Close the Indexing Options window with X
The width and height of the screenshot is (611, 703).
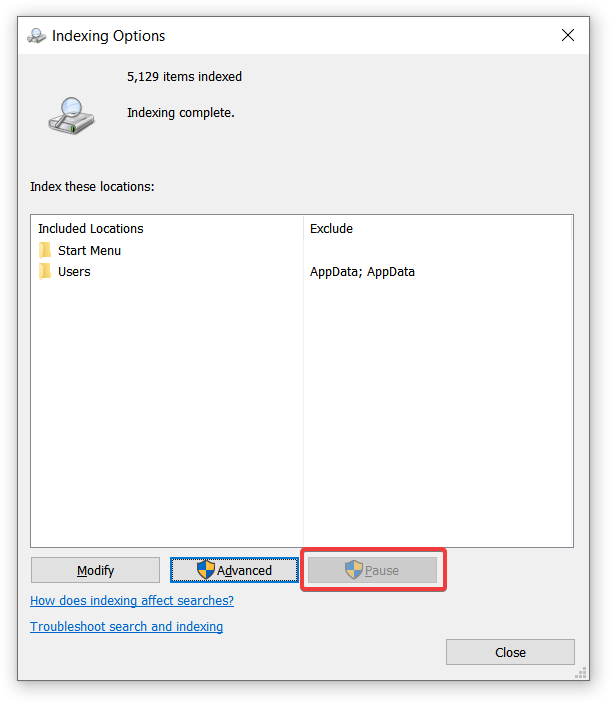[568, 35]
